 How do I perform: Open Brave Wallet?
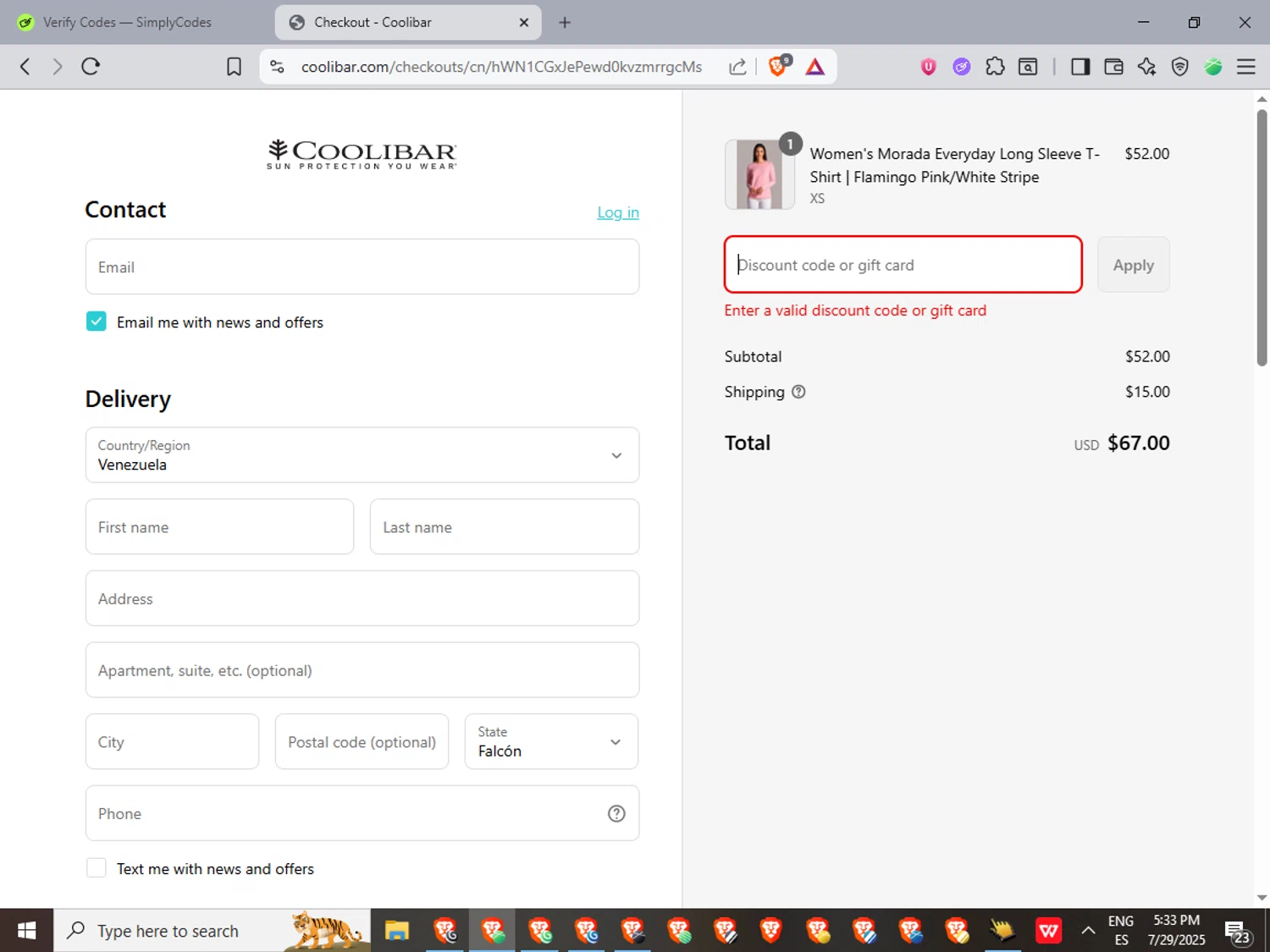1113,67
